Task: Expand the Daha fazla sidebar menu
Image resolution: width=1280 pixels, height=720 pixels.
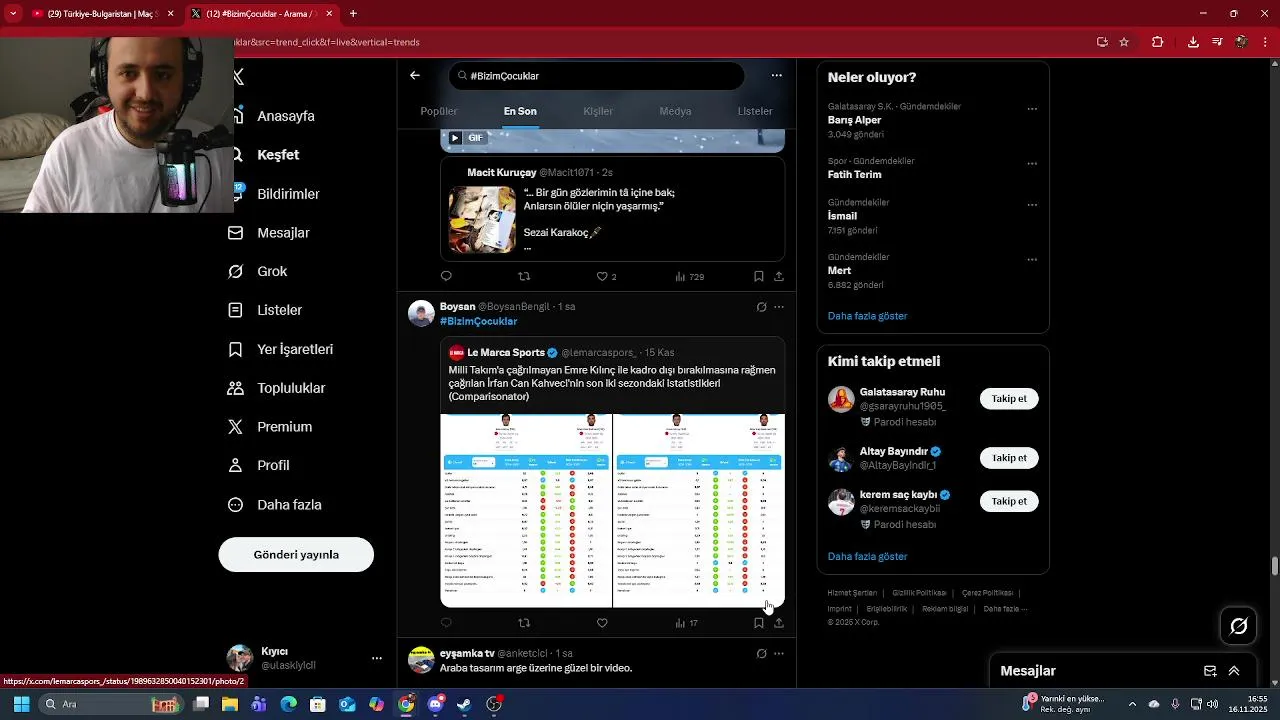Action: tap(289, 505)
